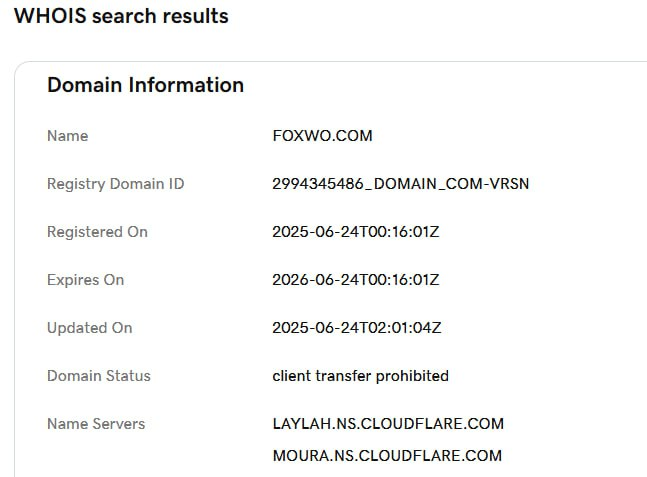
Task: Click the Name Servers label
Action: pos(95,424)
